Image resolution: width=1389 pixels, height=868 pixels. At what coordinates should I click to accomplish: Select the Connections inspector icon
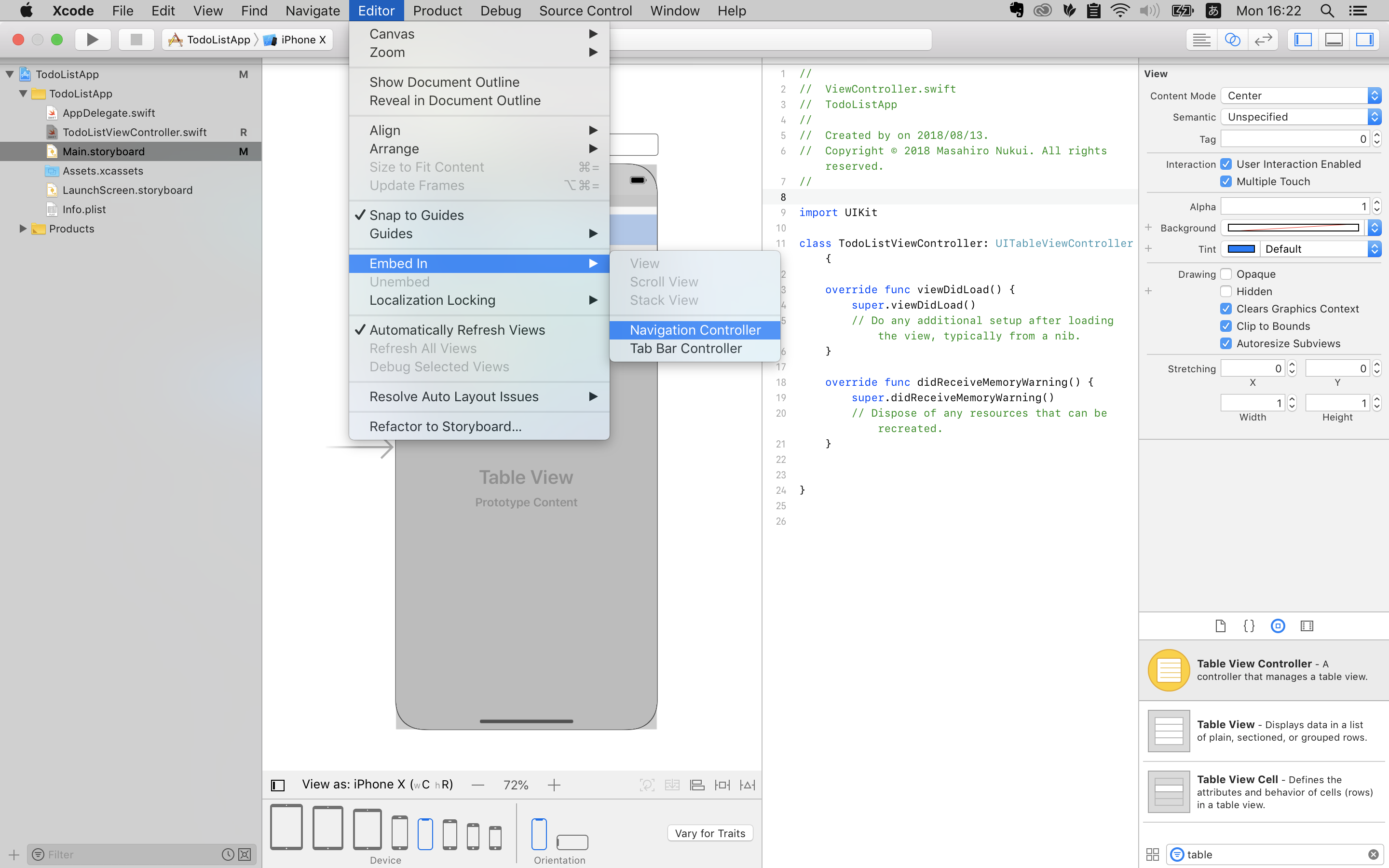click(1307, 626)
